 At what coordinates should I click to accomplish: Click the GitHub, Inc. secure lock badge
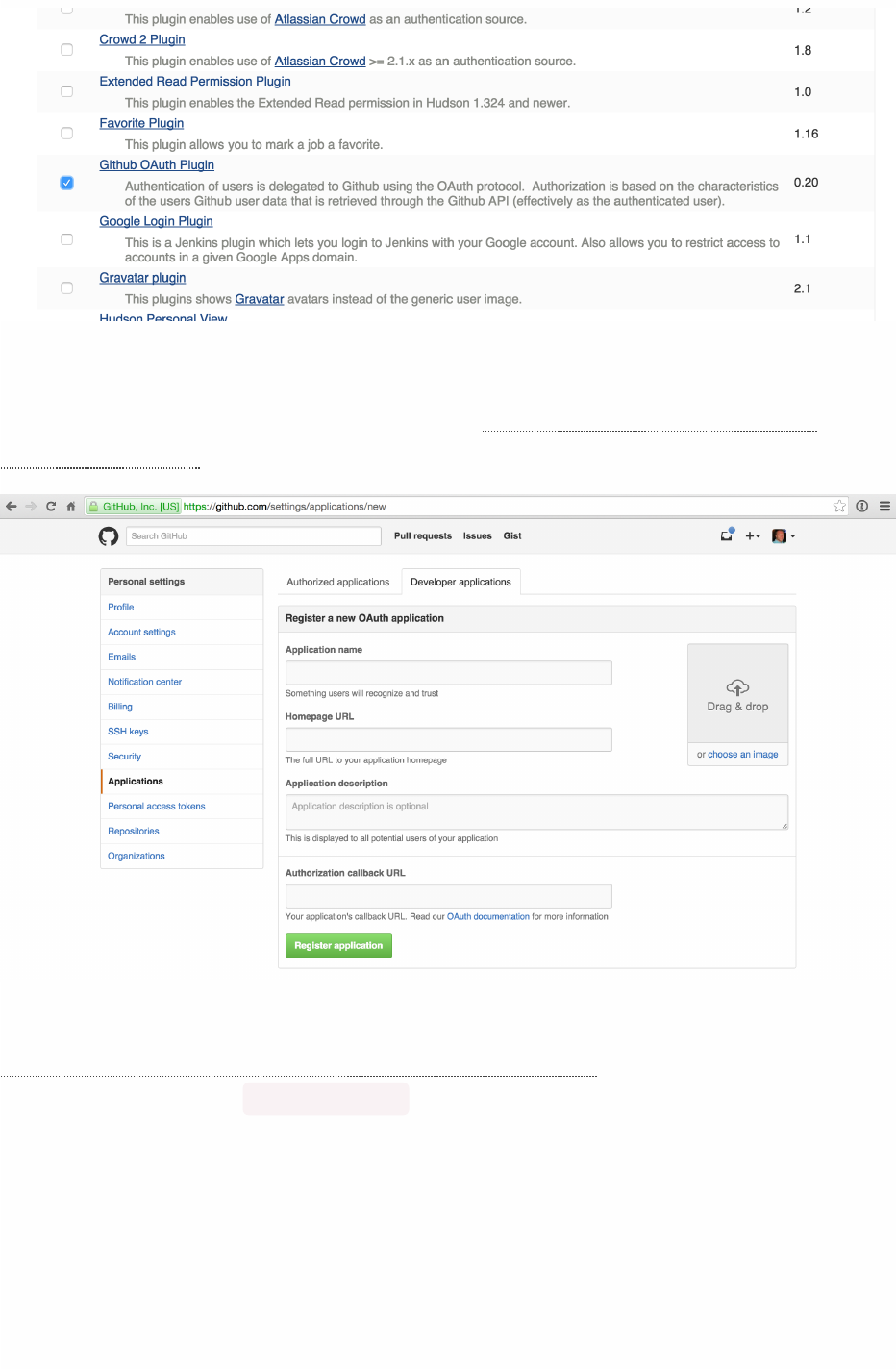(x=134, y=507)
